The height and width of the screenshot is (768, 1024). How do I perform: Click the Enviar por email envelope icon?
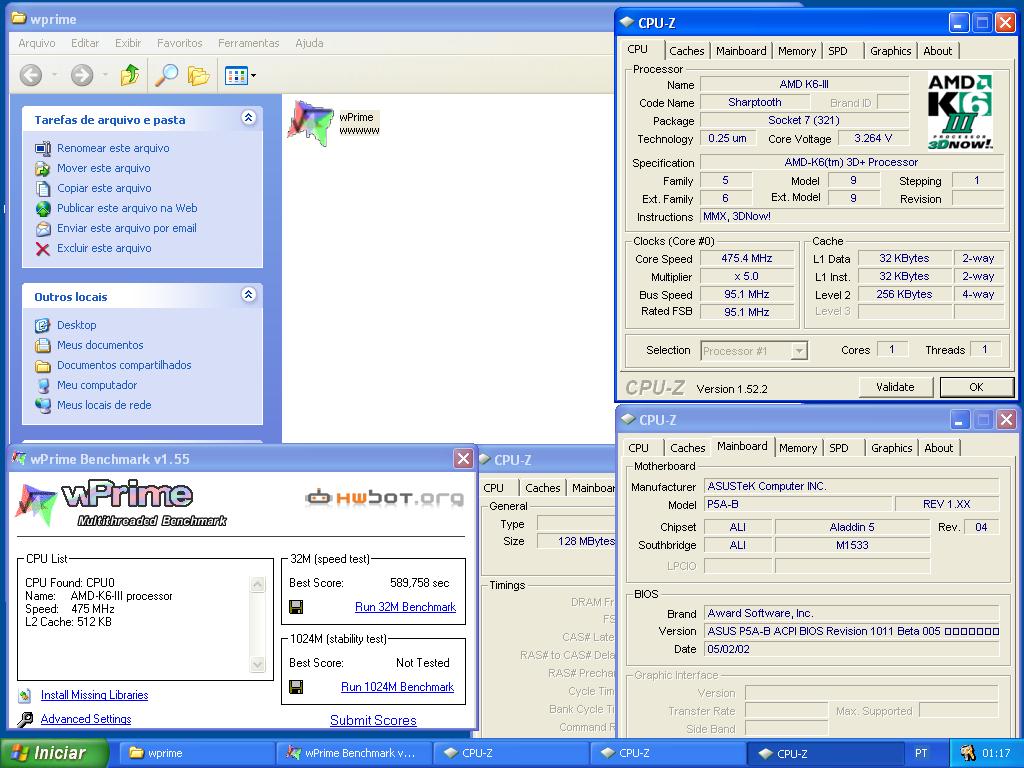42,229
